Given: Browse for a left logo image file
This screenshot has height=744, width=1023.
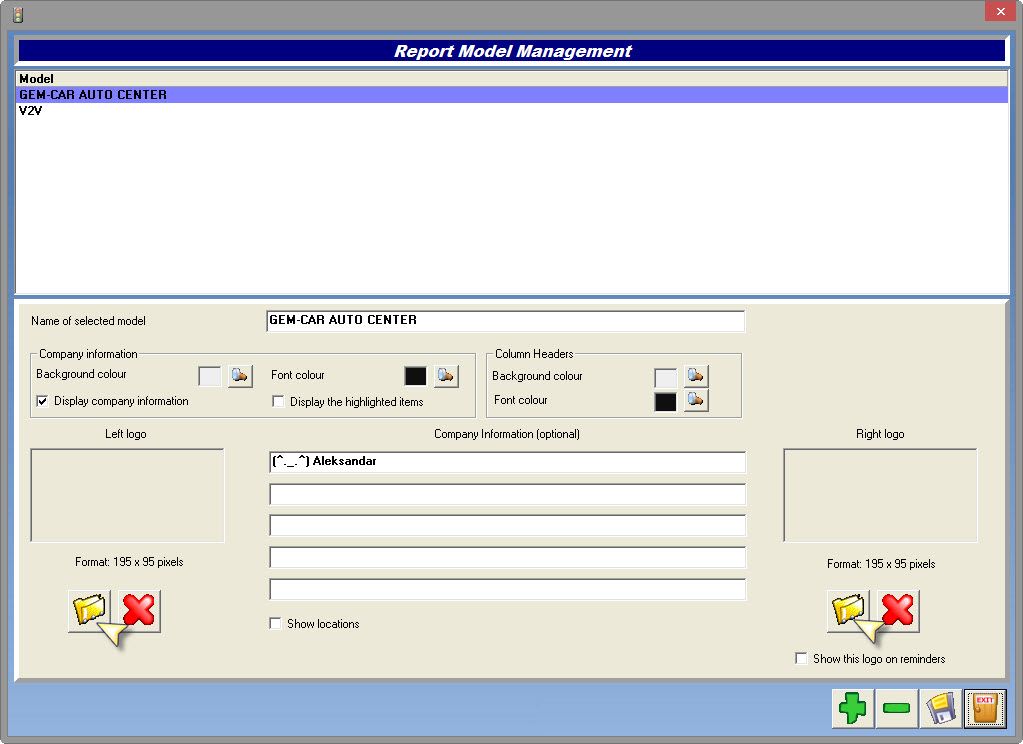Looking at the screenshot, I should point(89,611).
